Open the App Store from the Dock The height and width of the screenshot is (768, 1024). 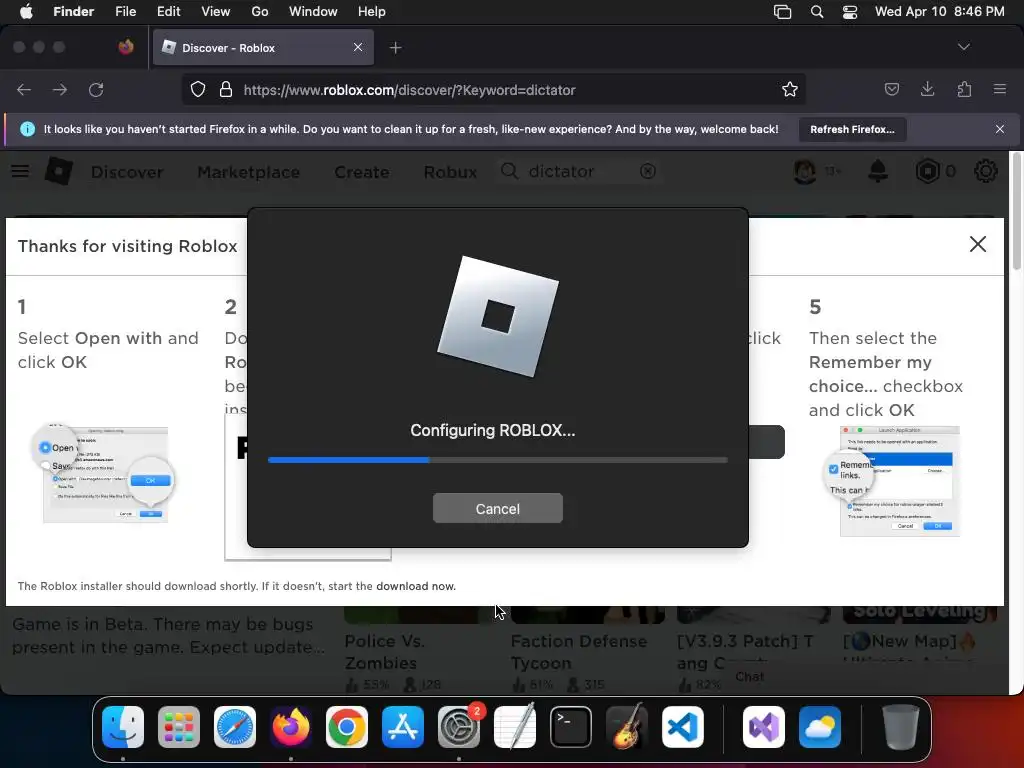(x=402, y=727)
